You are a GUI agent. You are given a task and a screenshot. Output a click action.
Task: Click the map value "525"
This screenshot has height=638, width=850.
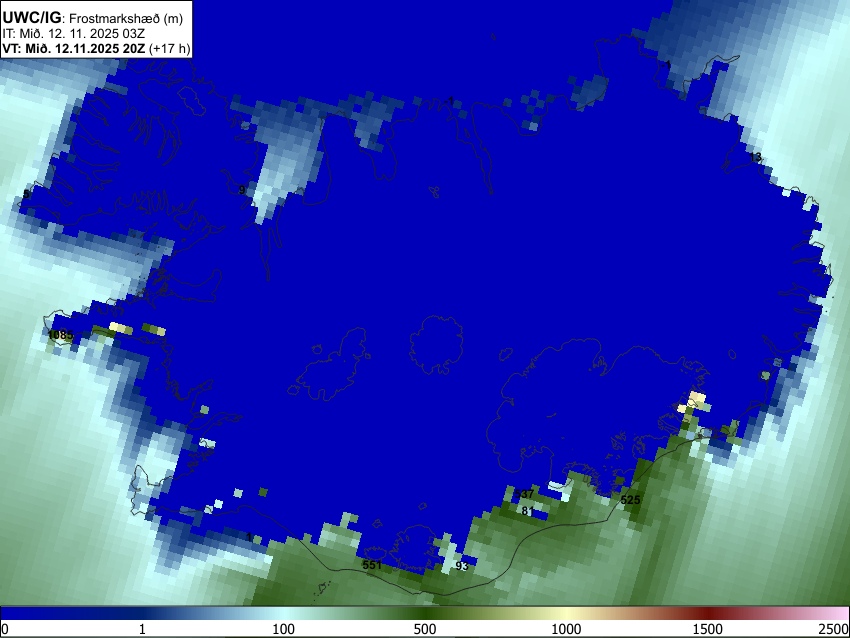pyautogui.click(x=630, y=500)
